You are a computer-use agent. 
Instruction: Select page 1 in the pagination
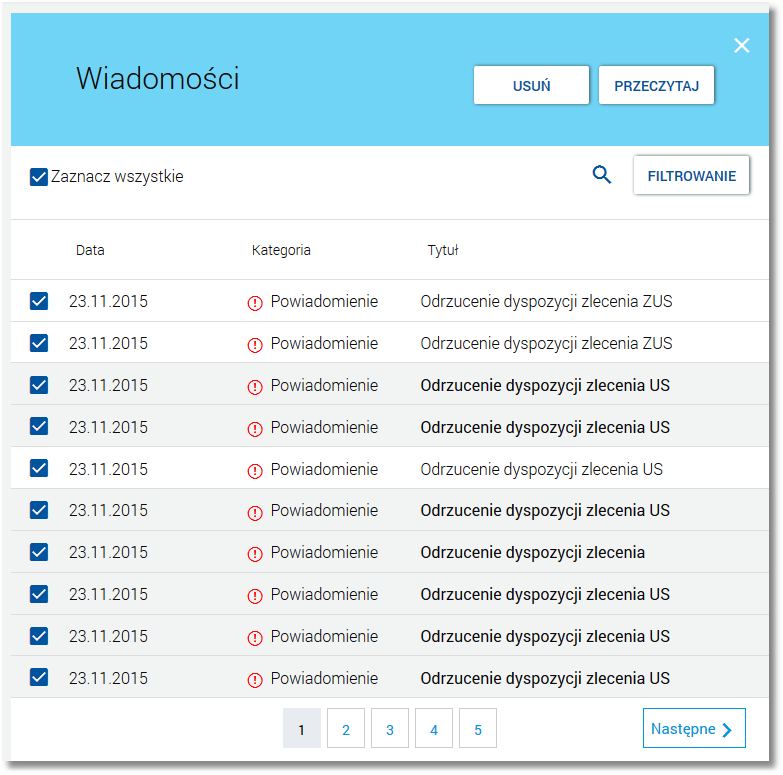[x=302, y=728]
